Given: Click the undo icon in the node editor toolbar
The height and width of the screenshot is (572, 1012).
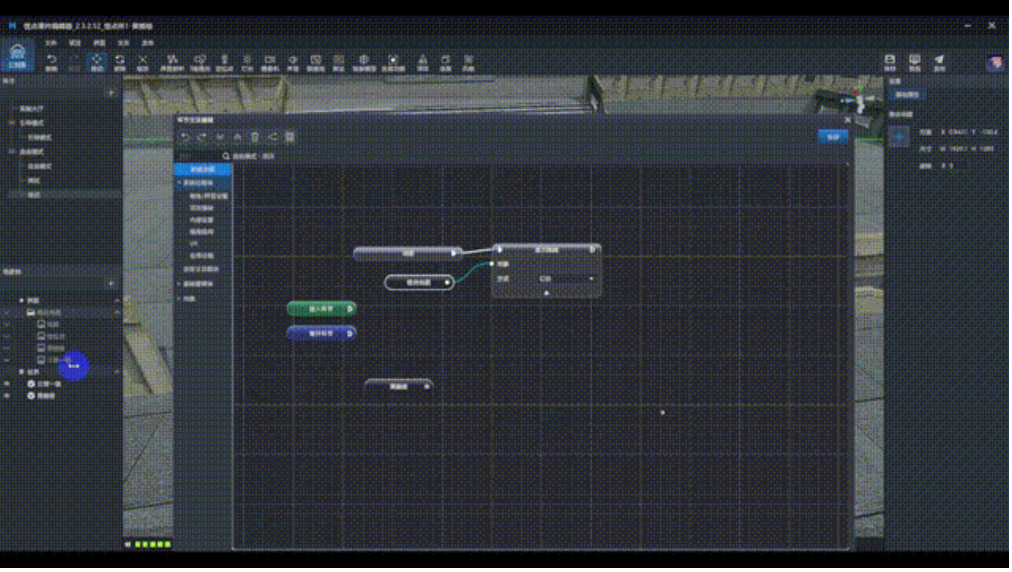Looking at the screenshot, I should tap(185, 137).
